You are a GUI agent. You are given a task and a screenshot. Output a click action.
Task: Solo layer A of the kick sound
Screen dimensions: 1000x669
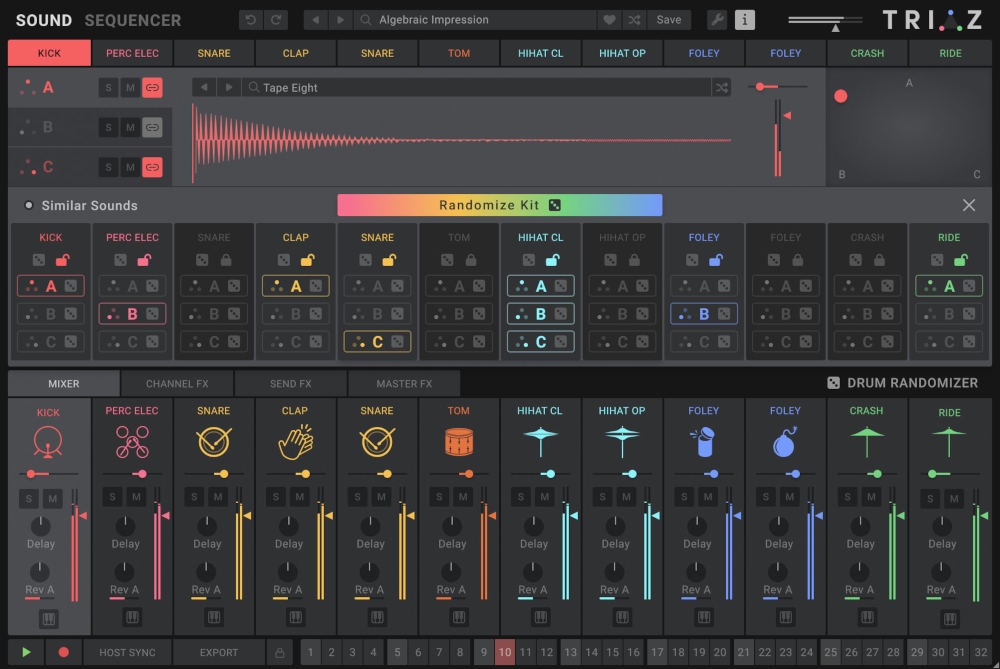[x=108, y=87]
